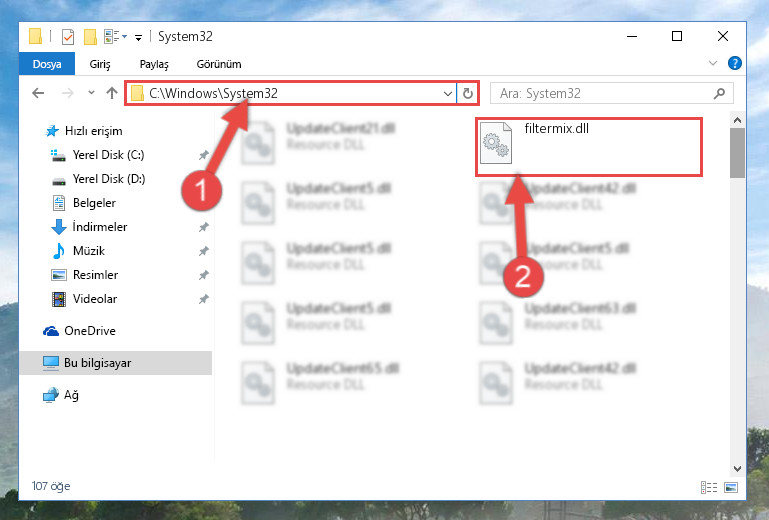Image resolution: width=769 pixels, height=520 pixels.
Task: Click the New Folder icon in quick toolbar
Action: point(90,37)
